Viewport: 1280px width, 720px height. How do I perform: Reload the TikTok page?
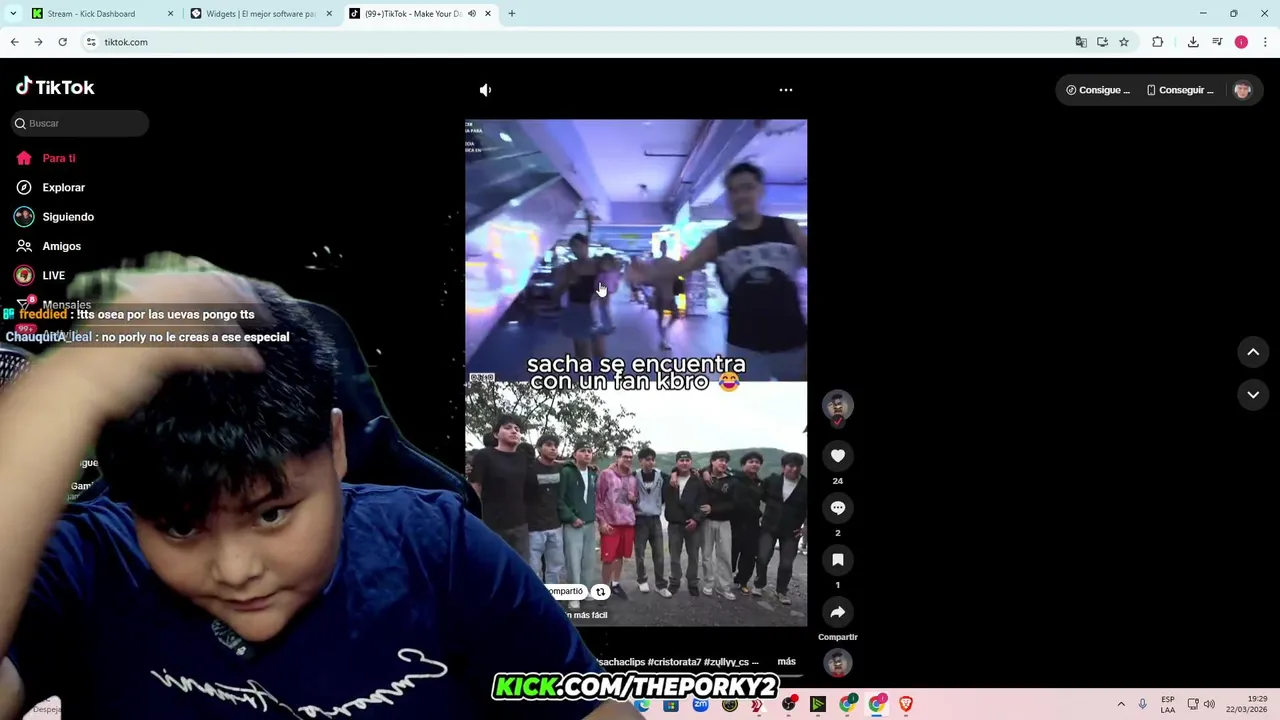(x=62, y=42)
